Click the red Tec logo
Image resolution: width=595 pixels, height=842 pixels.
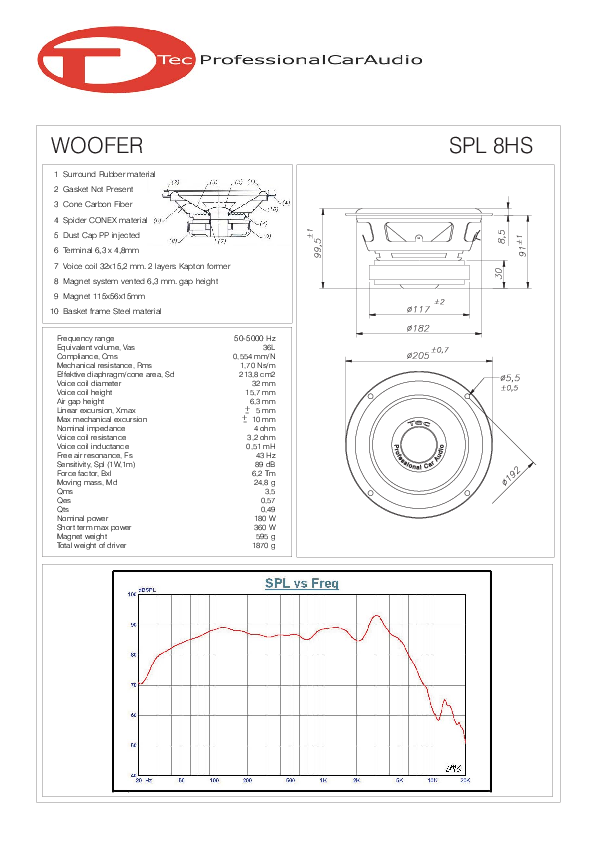(116, 60)
